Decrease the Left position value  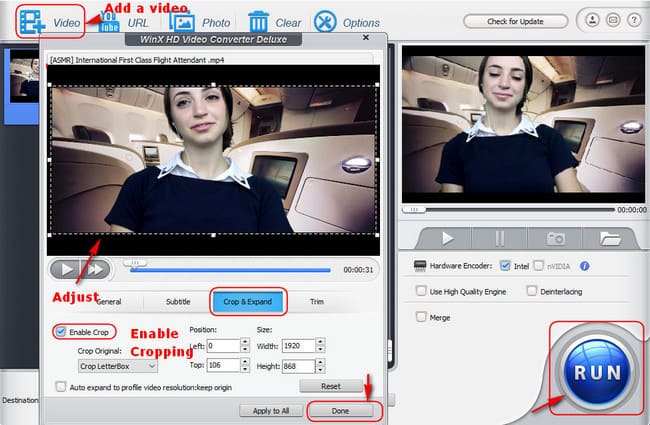click(245, 349)
